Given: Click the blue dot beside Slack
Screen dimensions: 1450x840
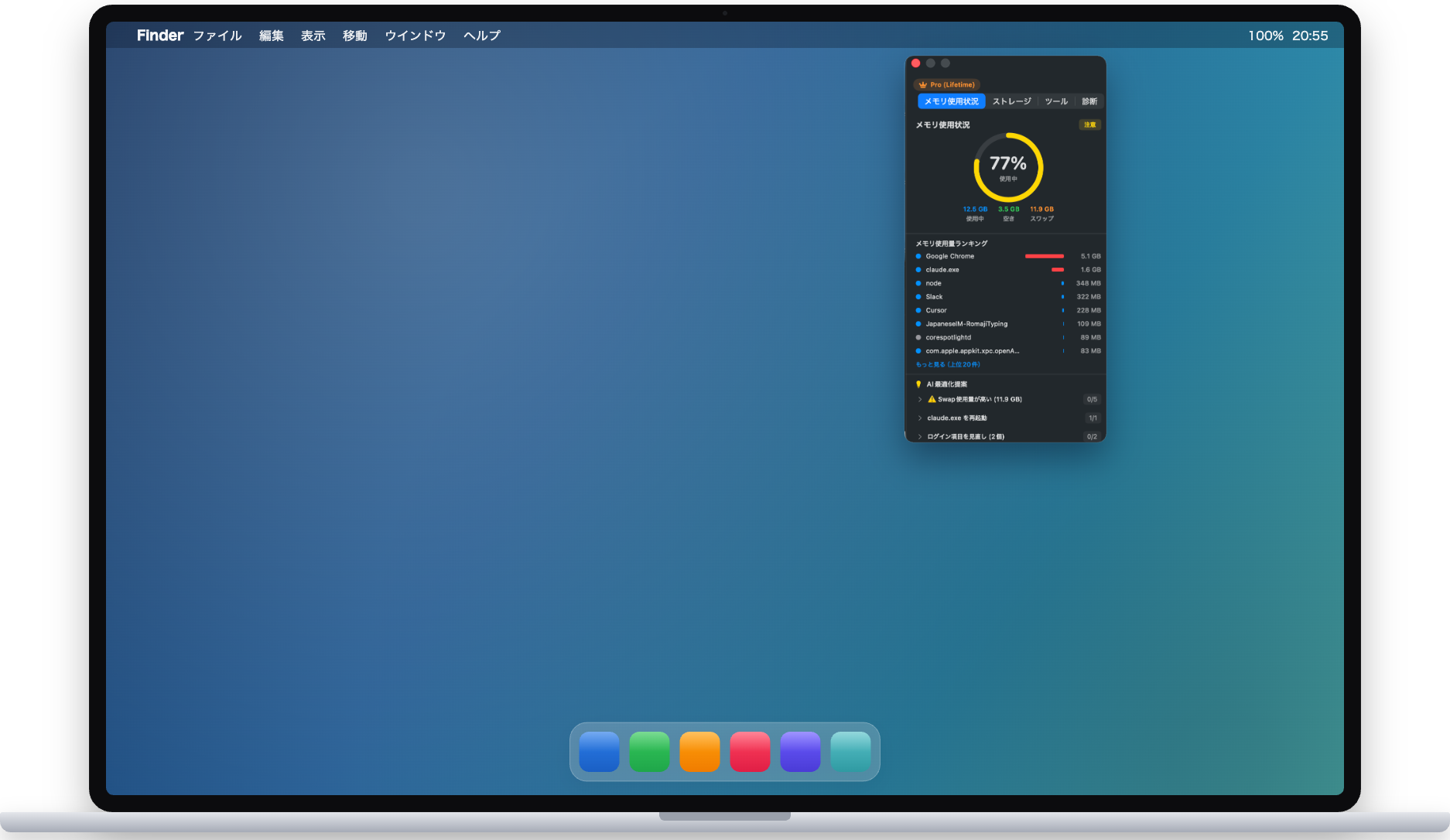Looking at the screenshot, I should tap(918, 297).
